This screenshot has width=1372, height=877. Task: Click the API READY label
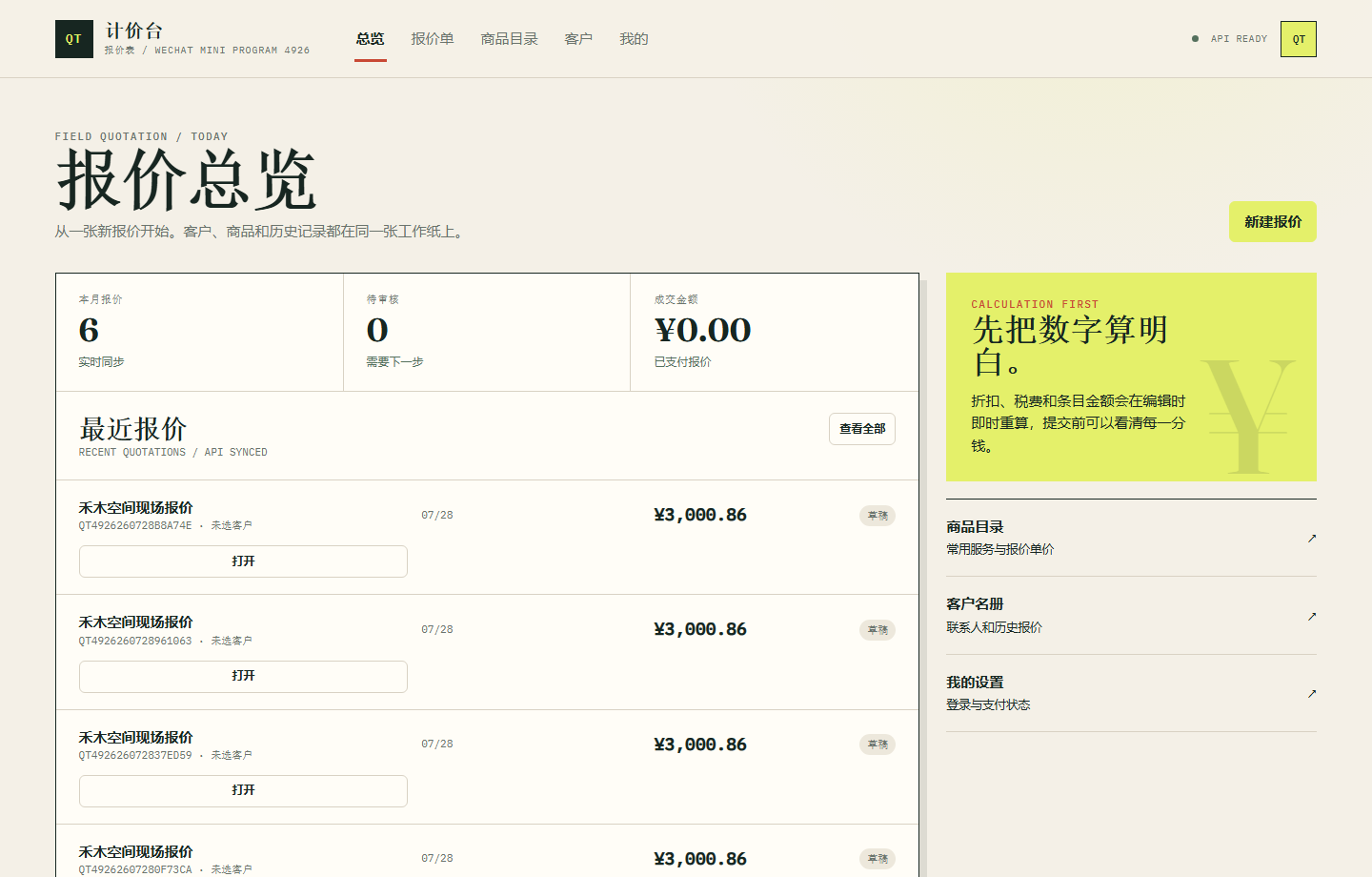click(1239, 39)
